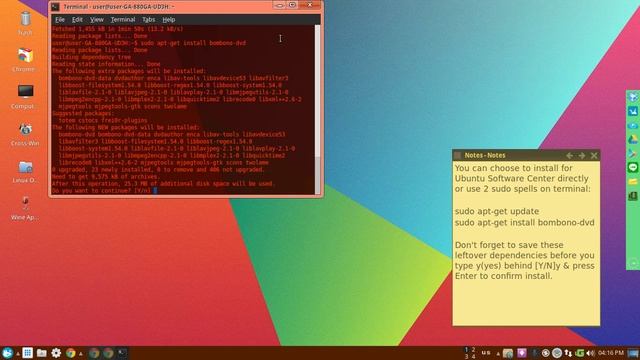This screenshot has width=640, height=360.
Task: Open the Tabs menu in Terminal
Action: (x=149, y=19)
